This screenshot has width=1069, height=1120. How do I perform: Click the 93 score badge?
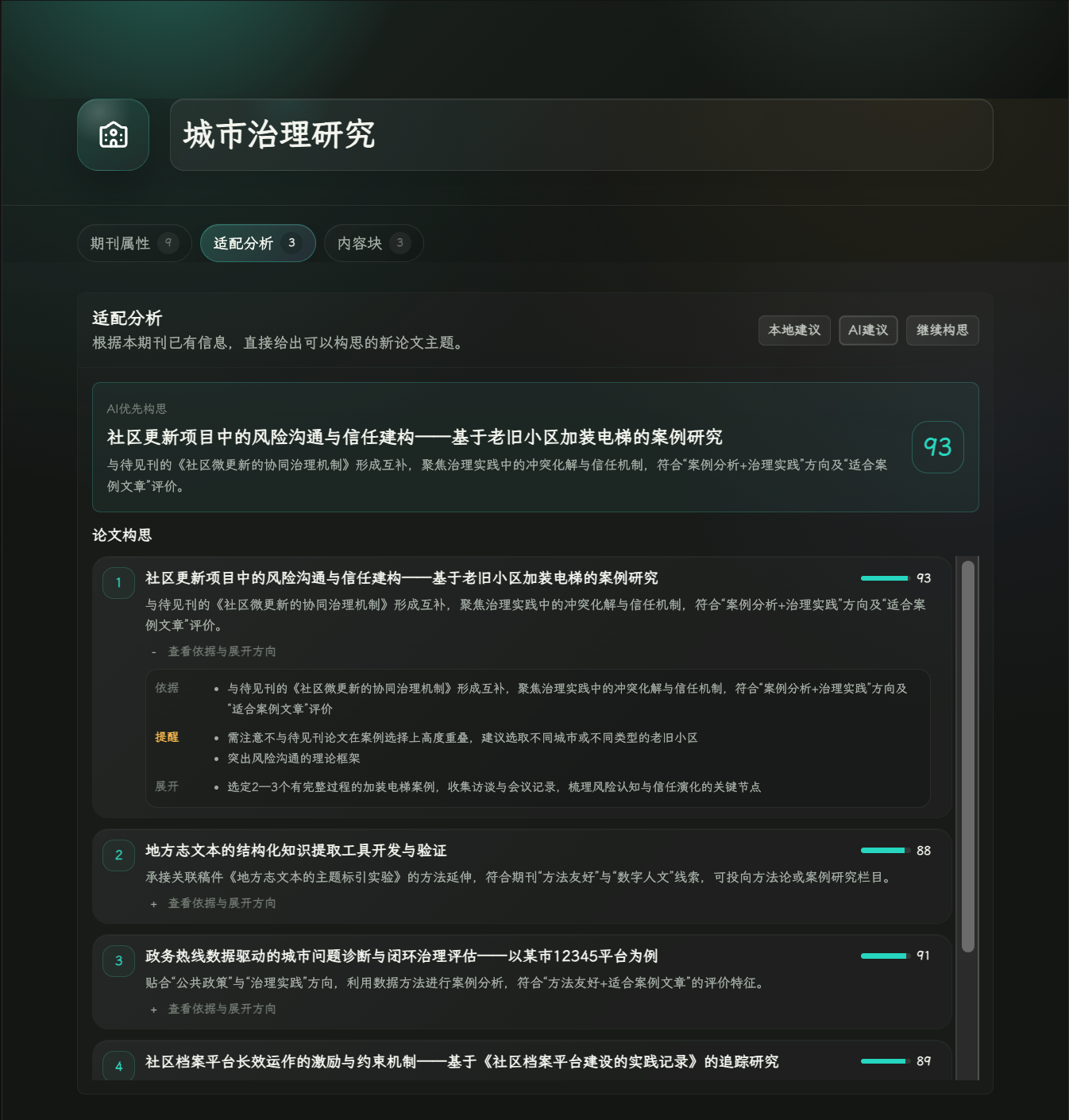[x=937, y=447]
